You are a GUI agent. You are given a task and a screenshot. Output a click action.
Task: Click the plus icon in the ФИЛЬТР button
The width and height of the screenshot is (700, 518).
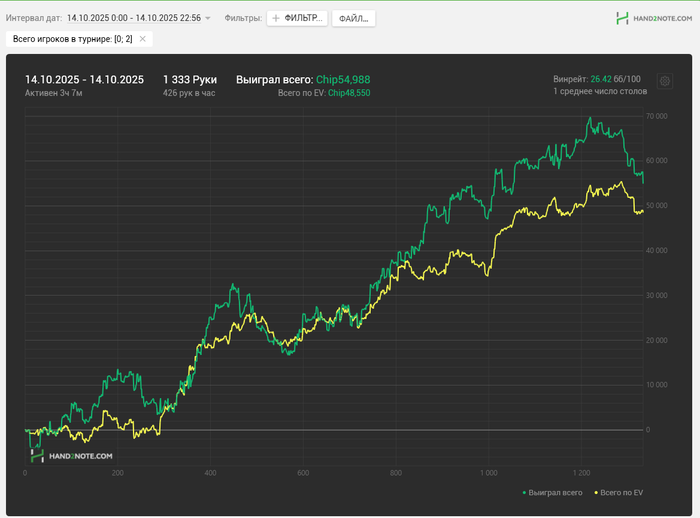pyautogui.click(x=276, y=18)
